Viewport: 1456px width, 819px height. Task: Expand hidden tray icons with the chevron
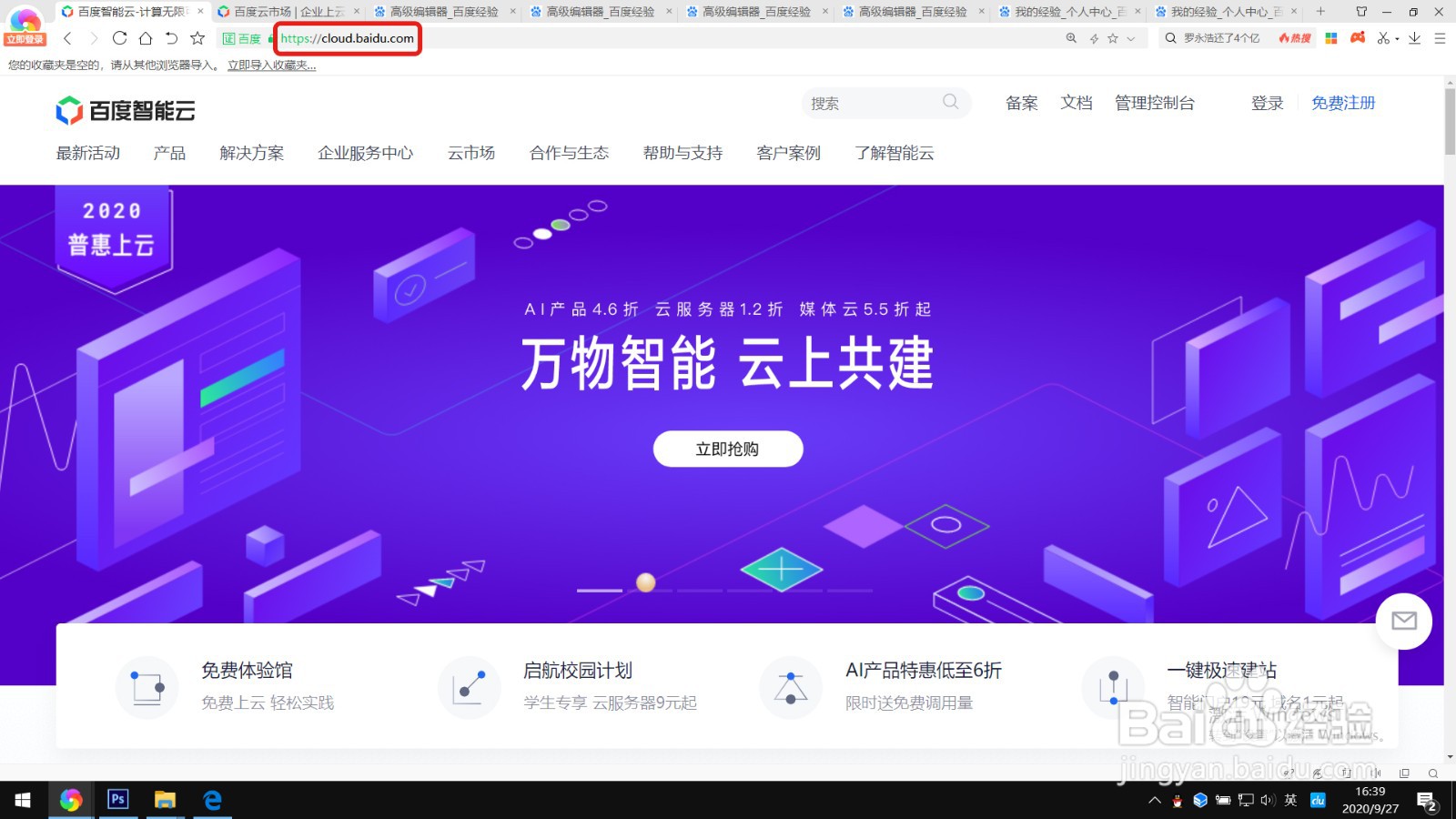click(1155, 801)
